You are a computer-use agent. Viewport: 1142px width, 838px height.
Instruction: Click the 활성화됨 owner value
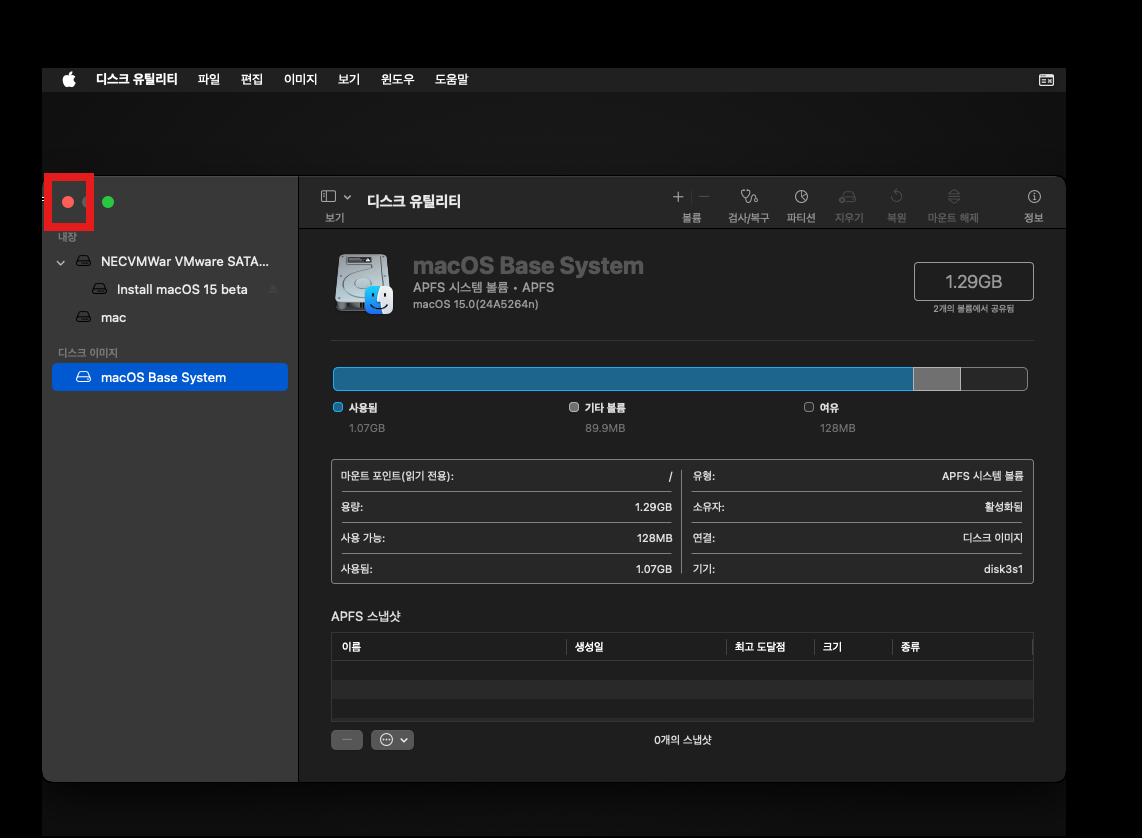(x=1003, y=507)
